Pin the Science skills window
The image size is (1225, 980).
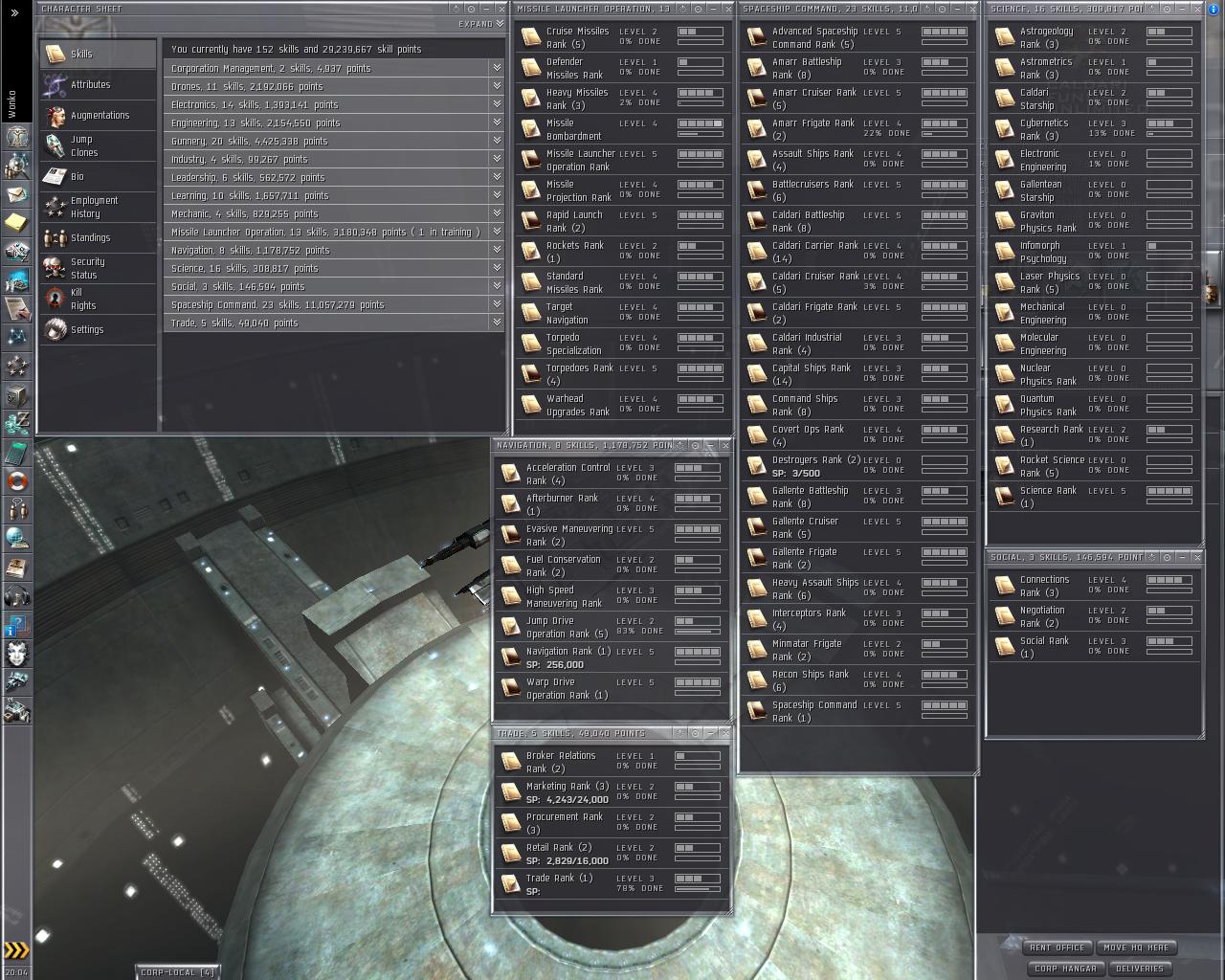1168,9
